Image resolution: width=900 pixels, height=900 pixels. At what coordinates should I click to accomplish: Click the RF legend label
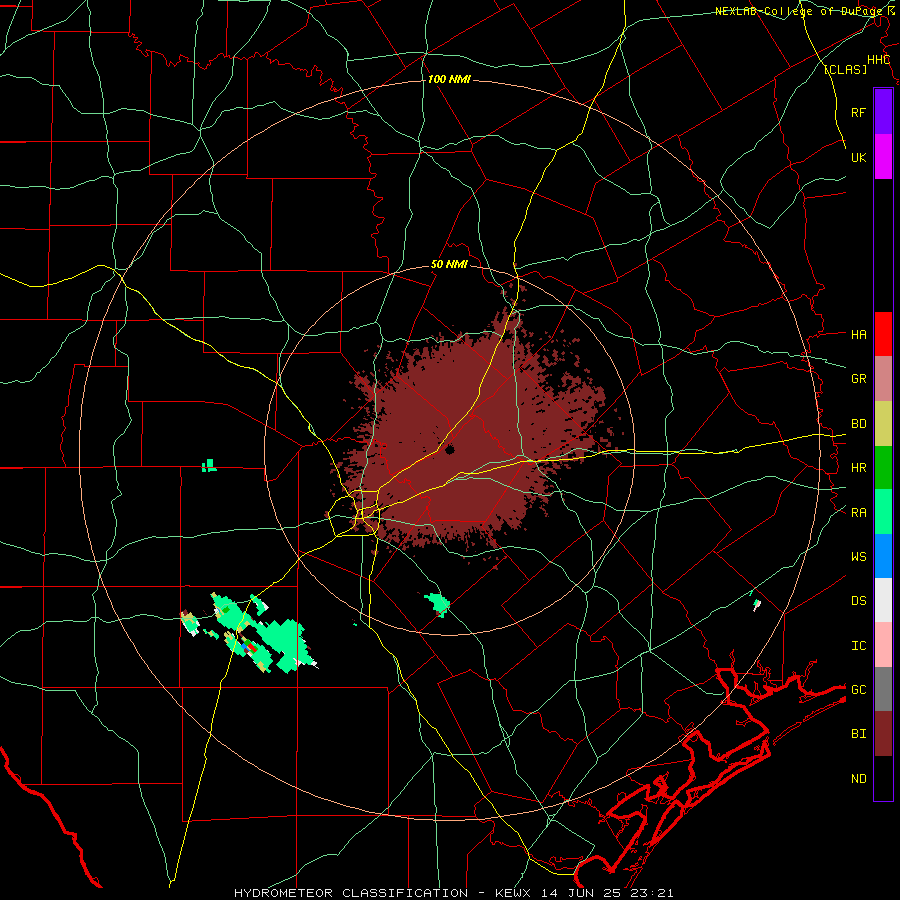(858, 112)
